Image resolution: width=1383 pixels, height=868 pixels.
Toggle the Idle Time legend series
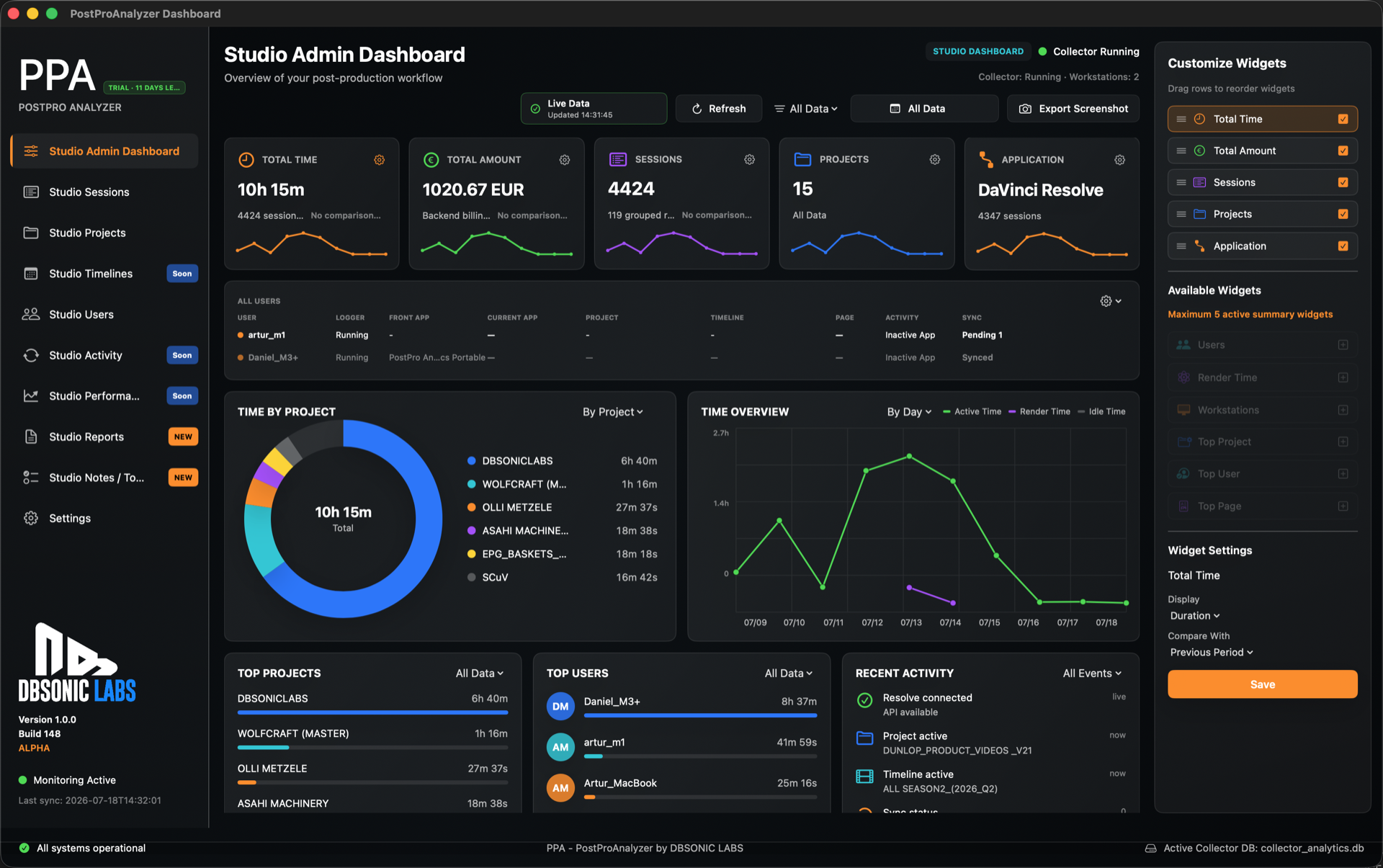pyautogui.click(x=1101, y=411)
